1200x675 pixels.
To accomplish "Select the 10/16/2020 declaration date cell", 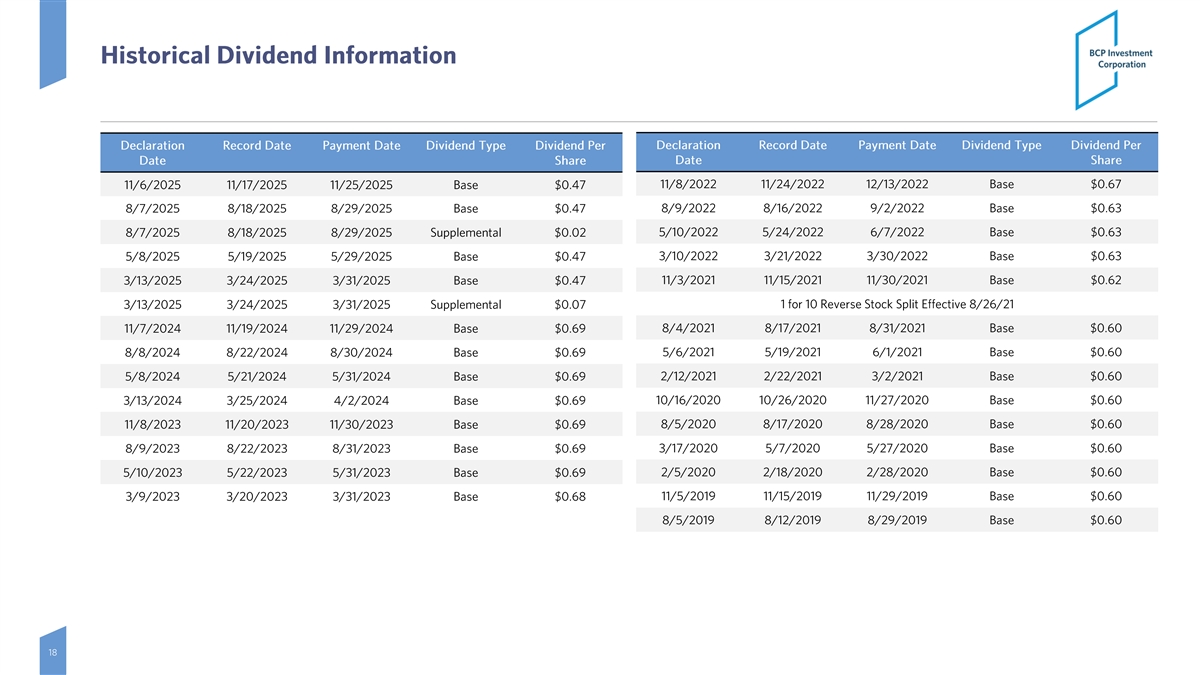I will tap(688, 400).
